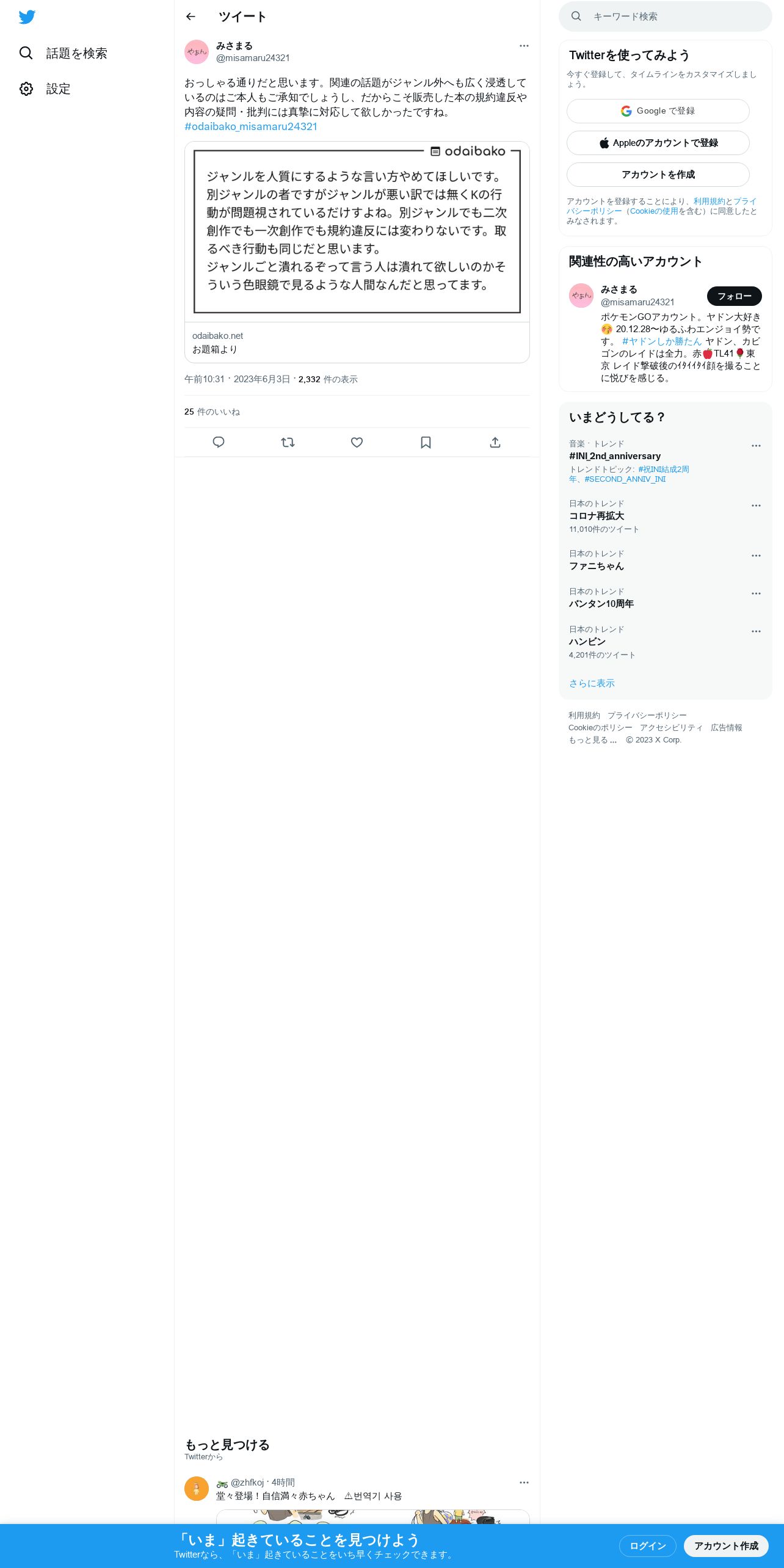Screen dimensions: 784x1568
Task: Open trend バンタン10周年
Action: (x=601, y=604)
